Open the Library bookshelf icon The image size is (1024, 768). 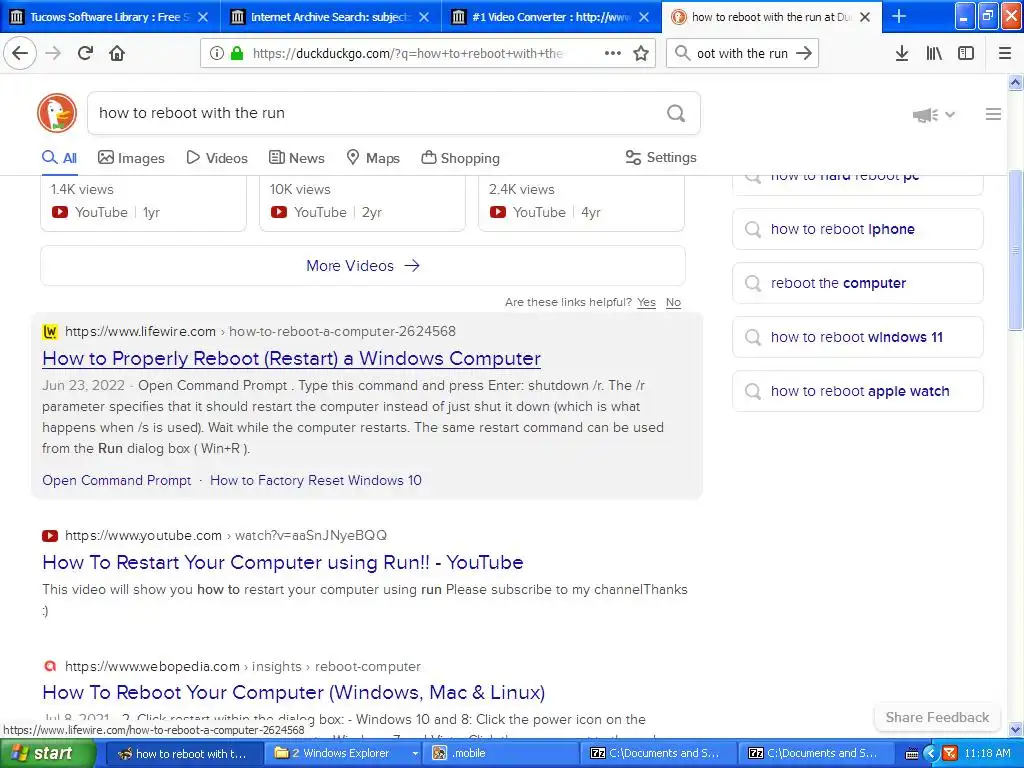point(934,53)
